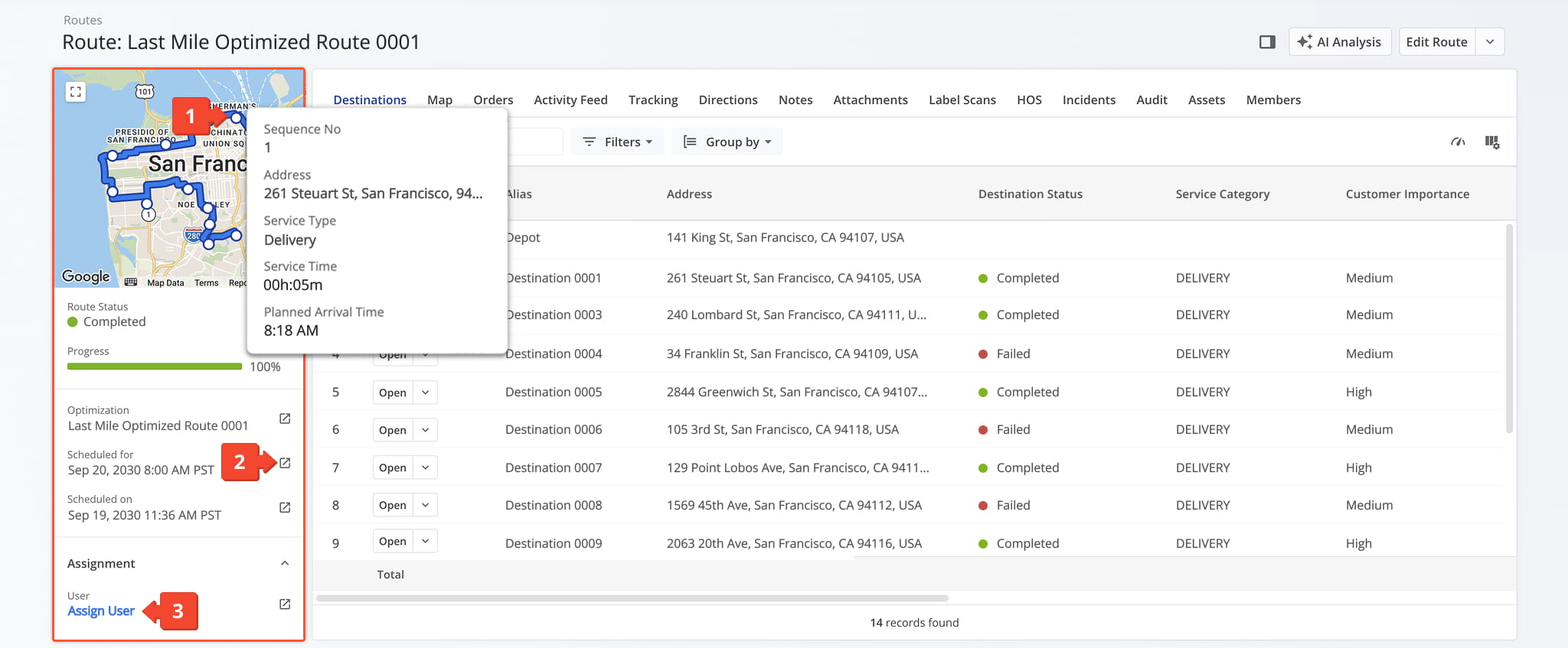
Task: Open the Attachments tab
Action: 871,100
